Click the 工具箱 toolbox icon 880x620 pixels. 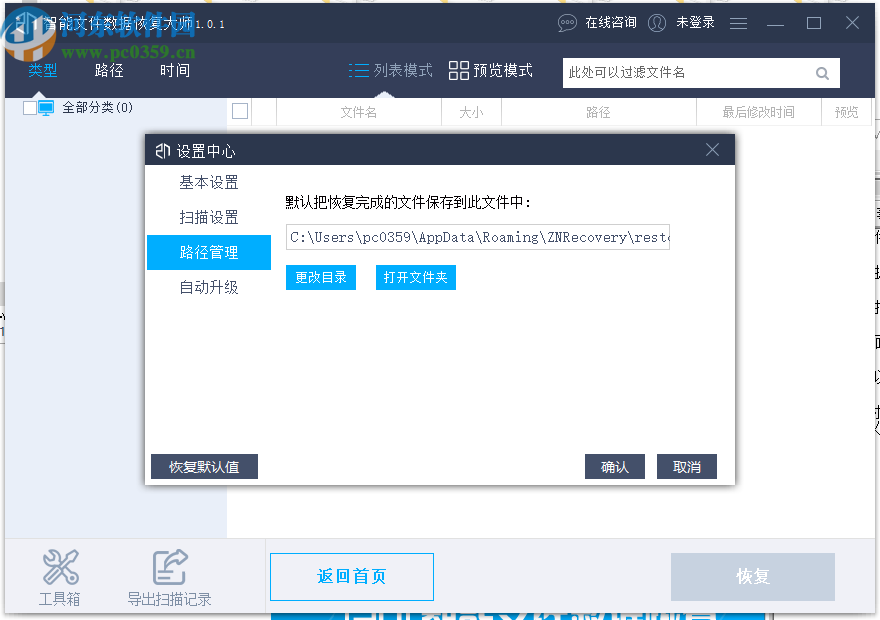click(60, 566)
